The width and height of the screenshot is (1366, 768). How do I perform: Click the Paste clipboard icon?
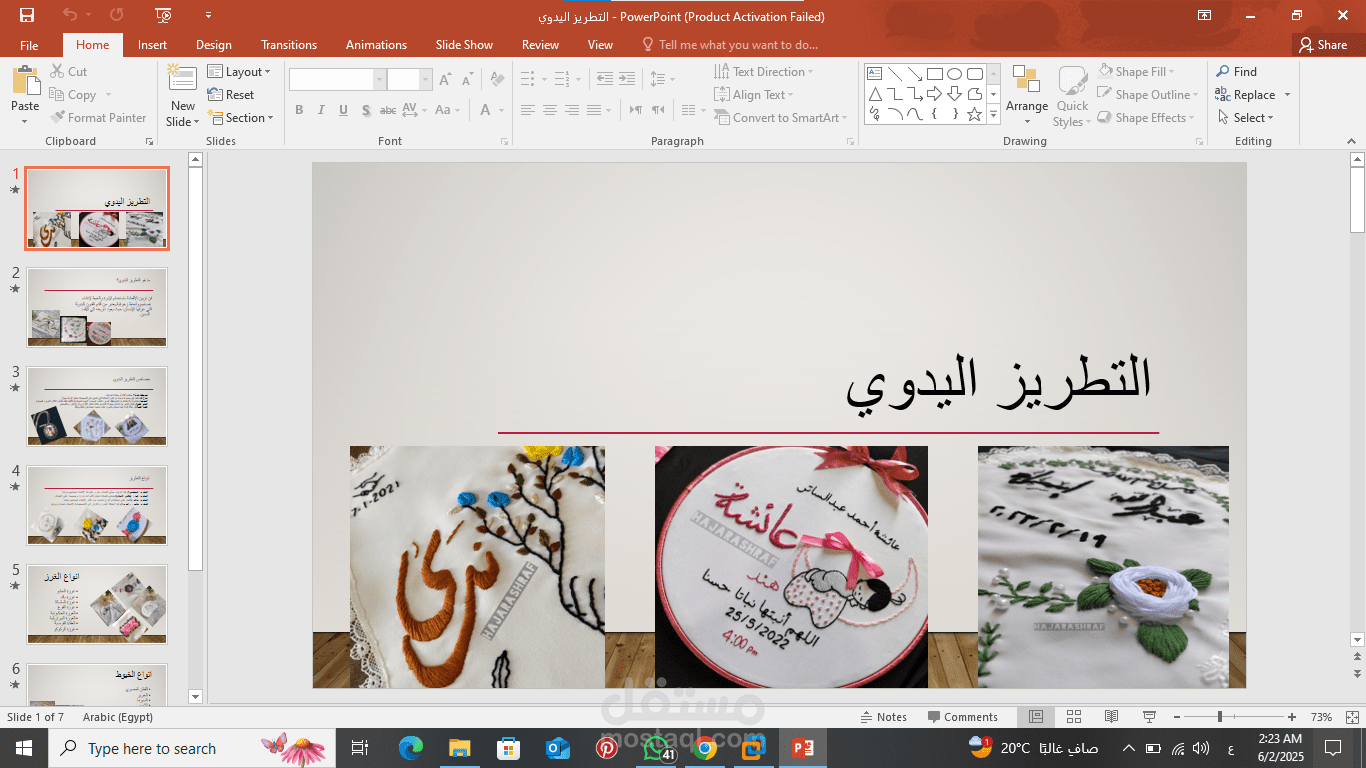click(x=25, y=82)
